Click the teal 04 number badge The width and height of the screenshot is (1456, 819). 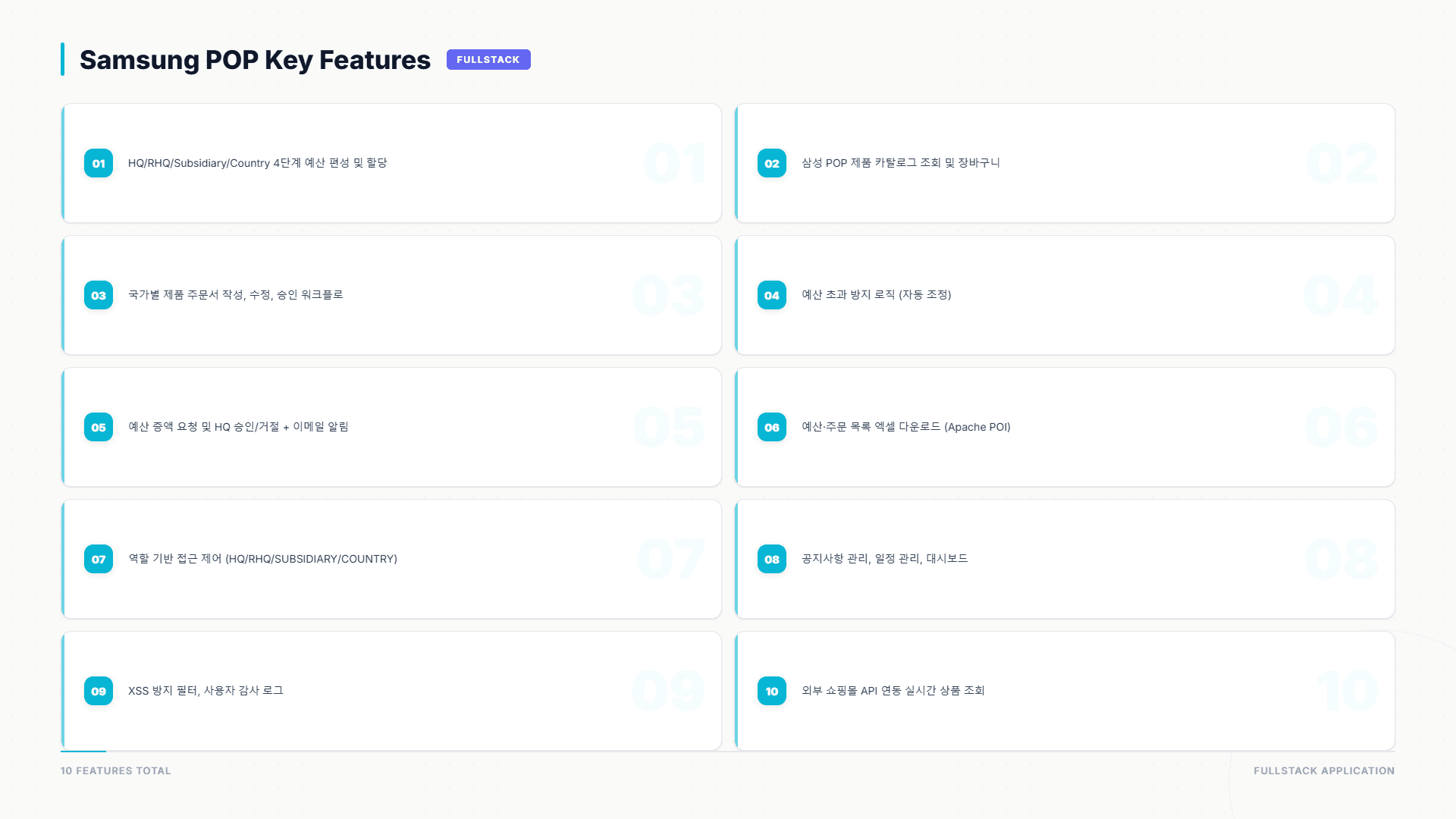771,295
